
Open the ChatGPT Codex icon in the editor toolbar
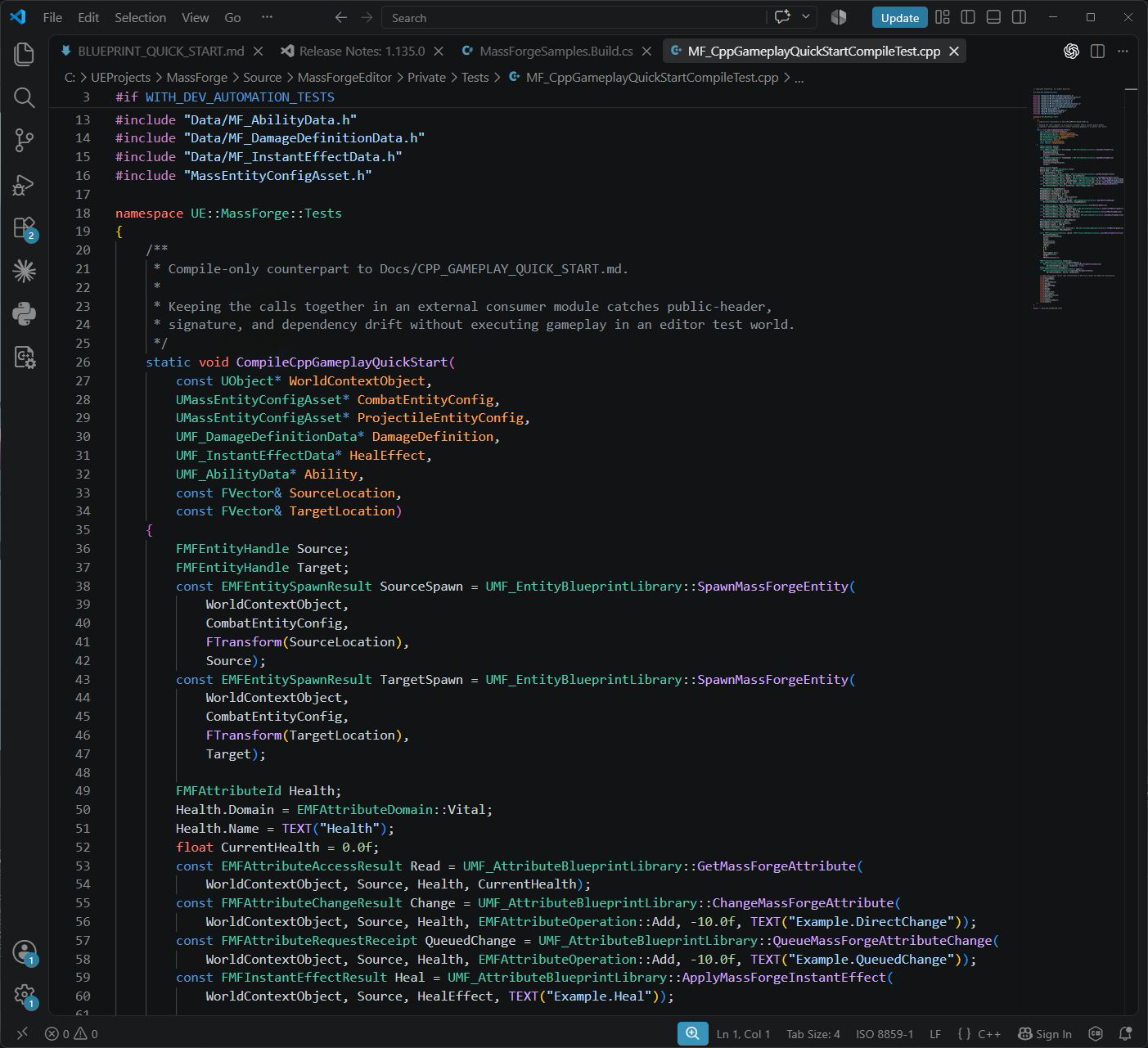point(1071,51)
